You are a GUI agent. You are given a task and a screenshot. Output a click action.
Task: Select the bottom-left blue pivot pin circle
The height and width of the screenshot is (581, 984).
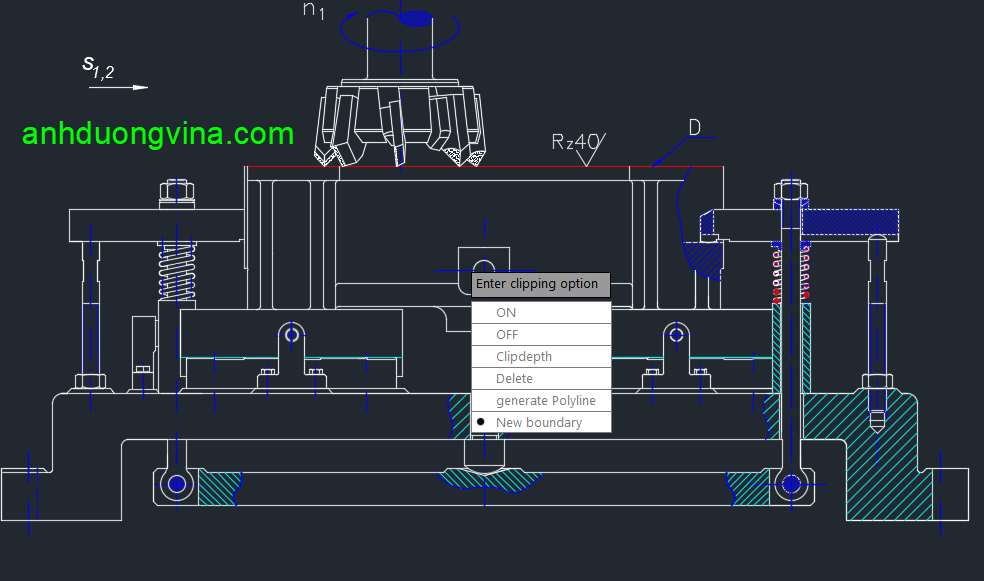pos(177,485)
